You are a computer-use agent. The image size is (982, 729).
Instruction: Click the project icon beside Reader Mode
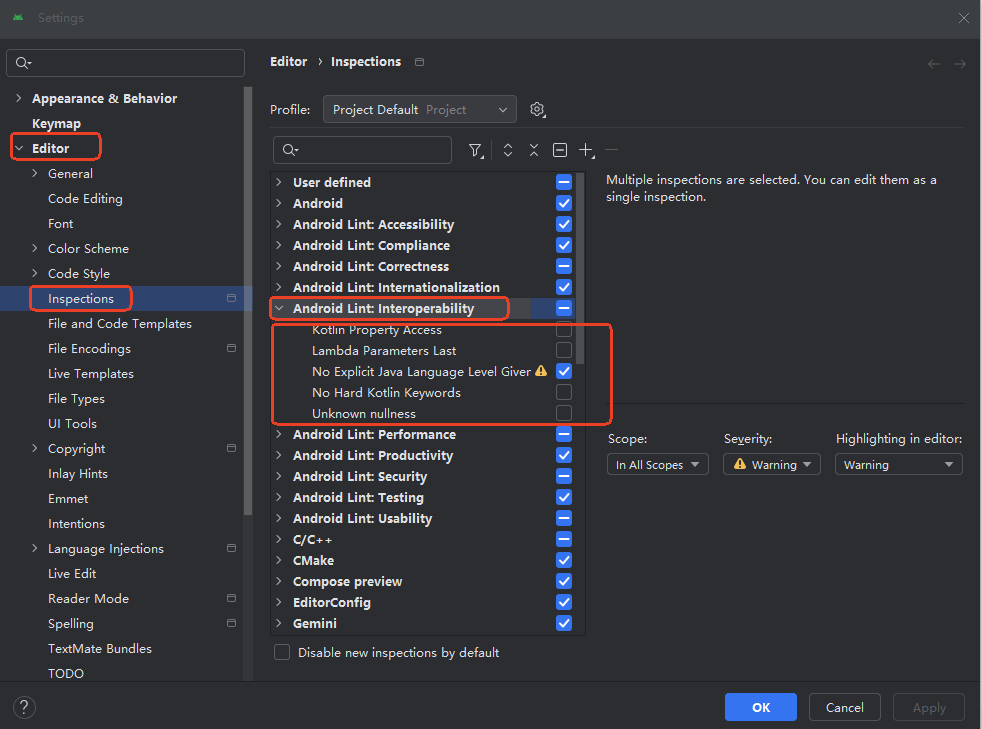[231, 598]
